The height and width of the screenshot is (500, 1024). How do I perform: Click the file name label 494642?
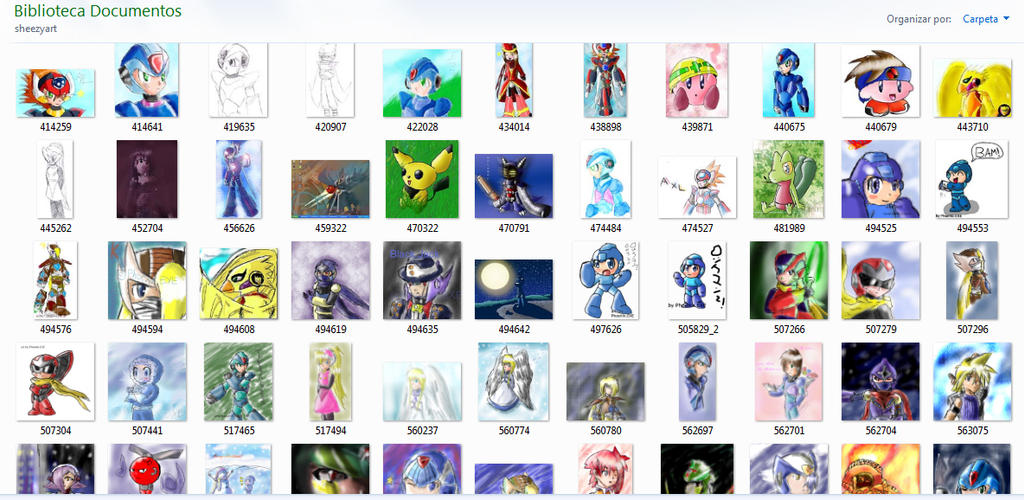(x=514, y=330)
